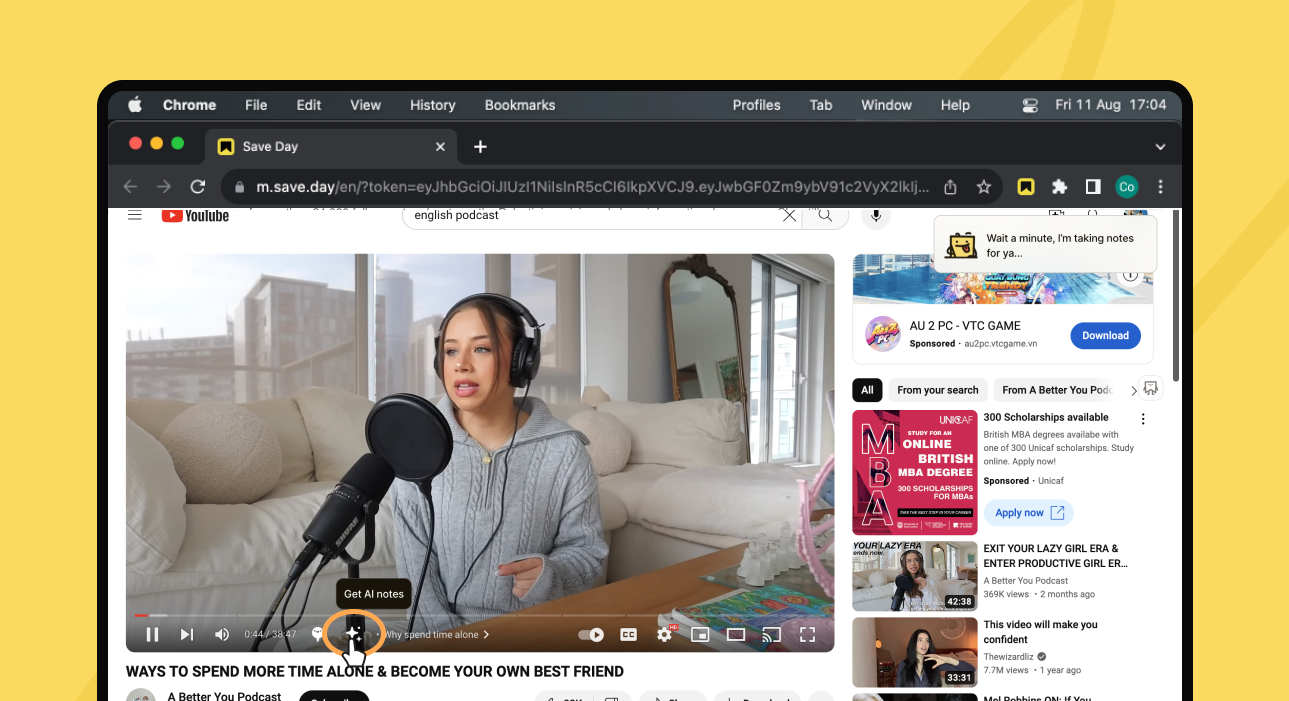1289x701 pixels.
Task: Click the Get AI notes sparkle icon
Action: [x=353, y=633]
